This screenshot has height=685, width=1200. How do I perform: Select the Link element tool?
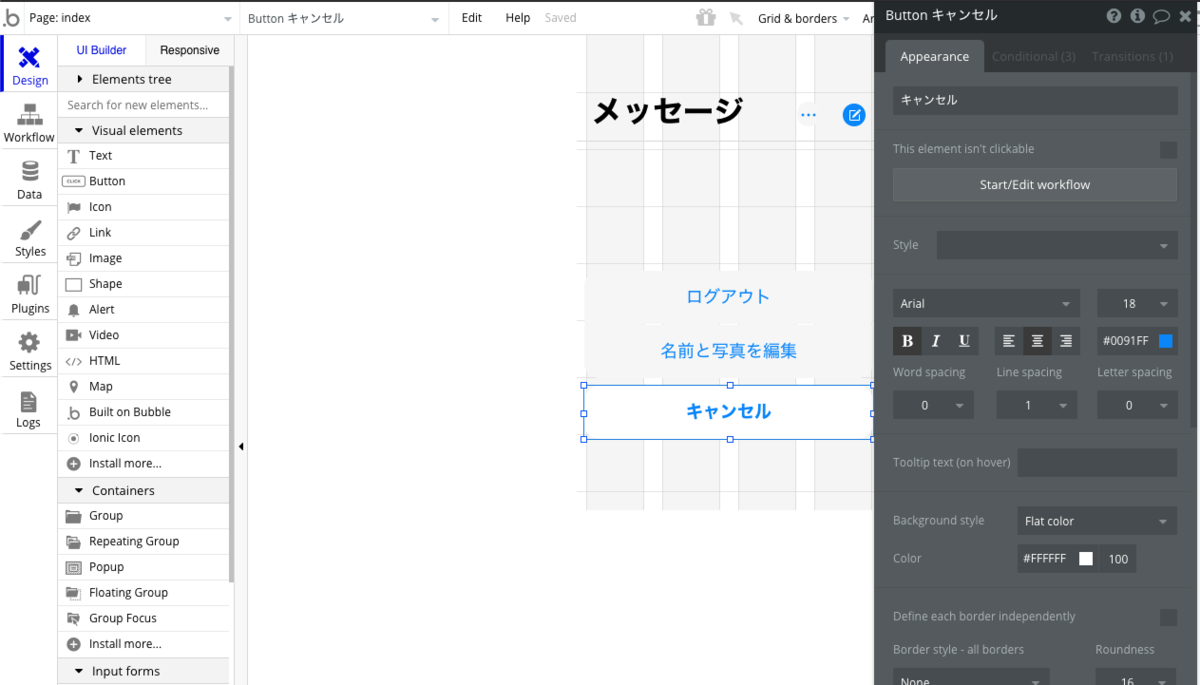tap(144, 232)
